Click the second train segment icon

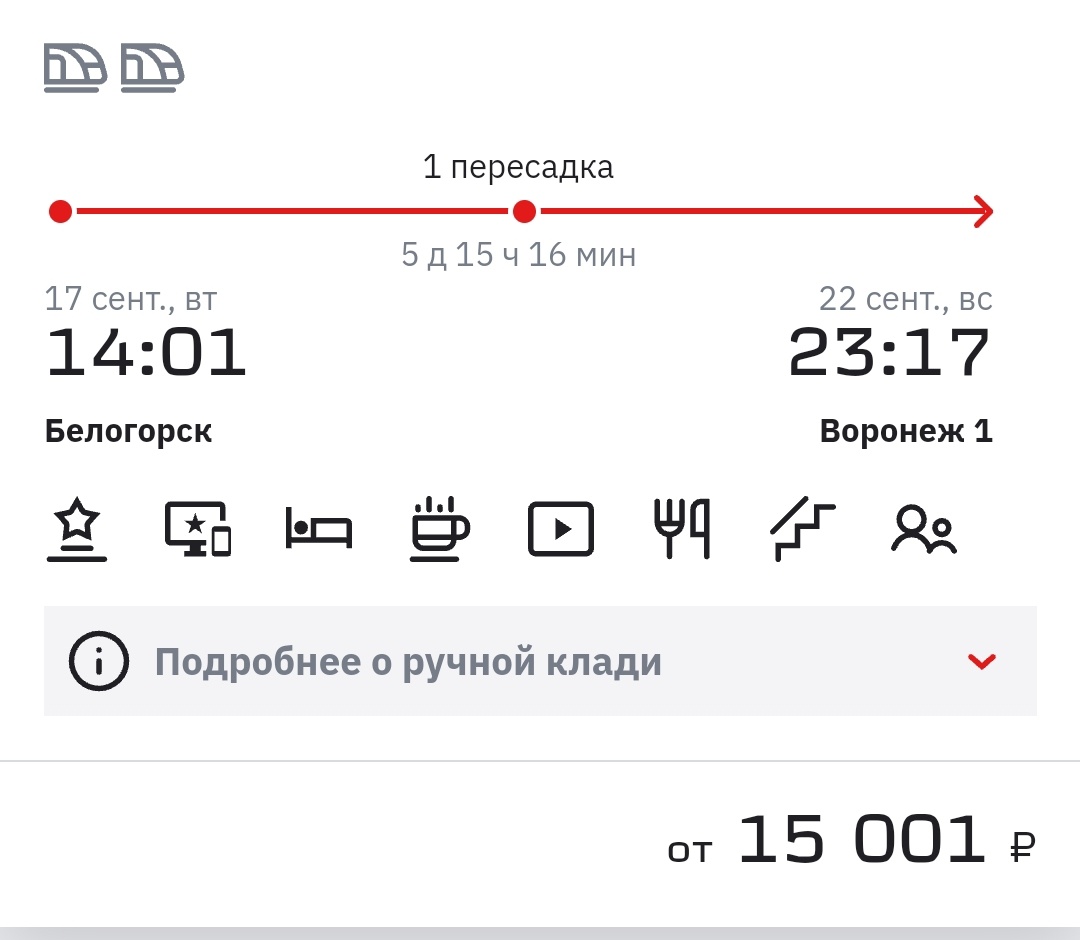tap(150, 67)
